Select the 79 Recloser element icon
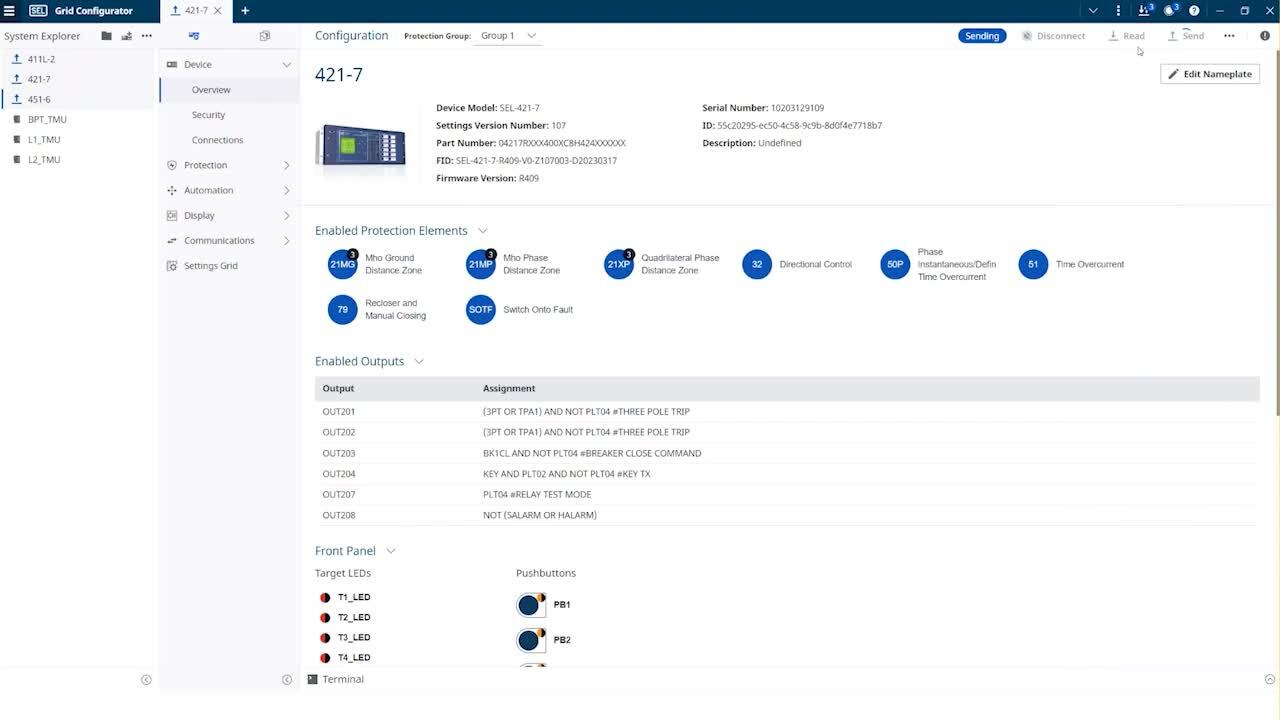The height and width of the screenshot is (720, 1280). 342,310
